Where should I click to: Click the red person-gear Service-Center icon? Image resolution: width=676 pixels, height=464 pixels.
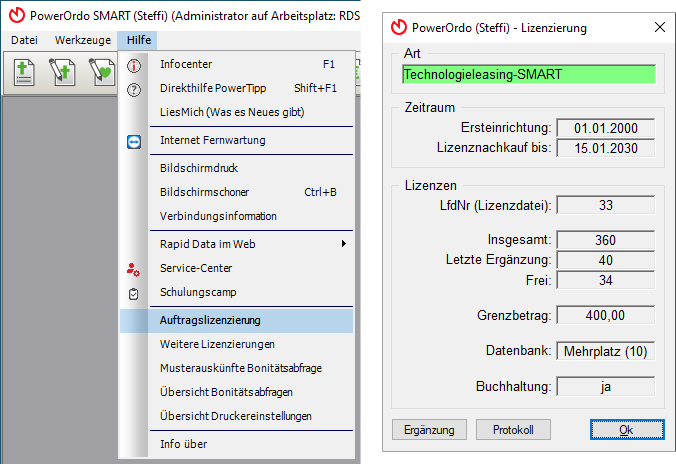(133, 270)
